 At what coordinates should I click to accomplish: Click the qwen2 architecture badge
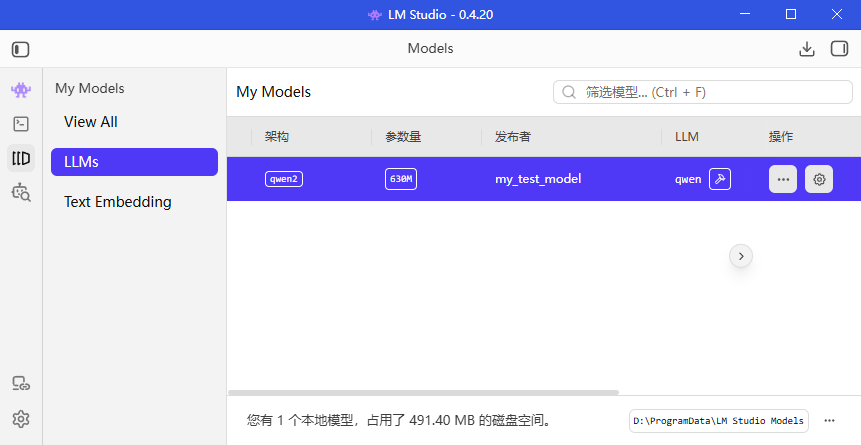(x=284, y=179)
